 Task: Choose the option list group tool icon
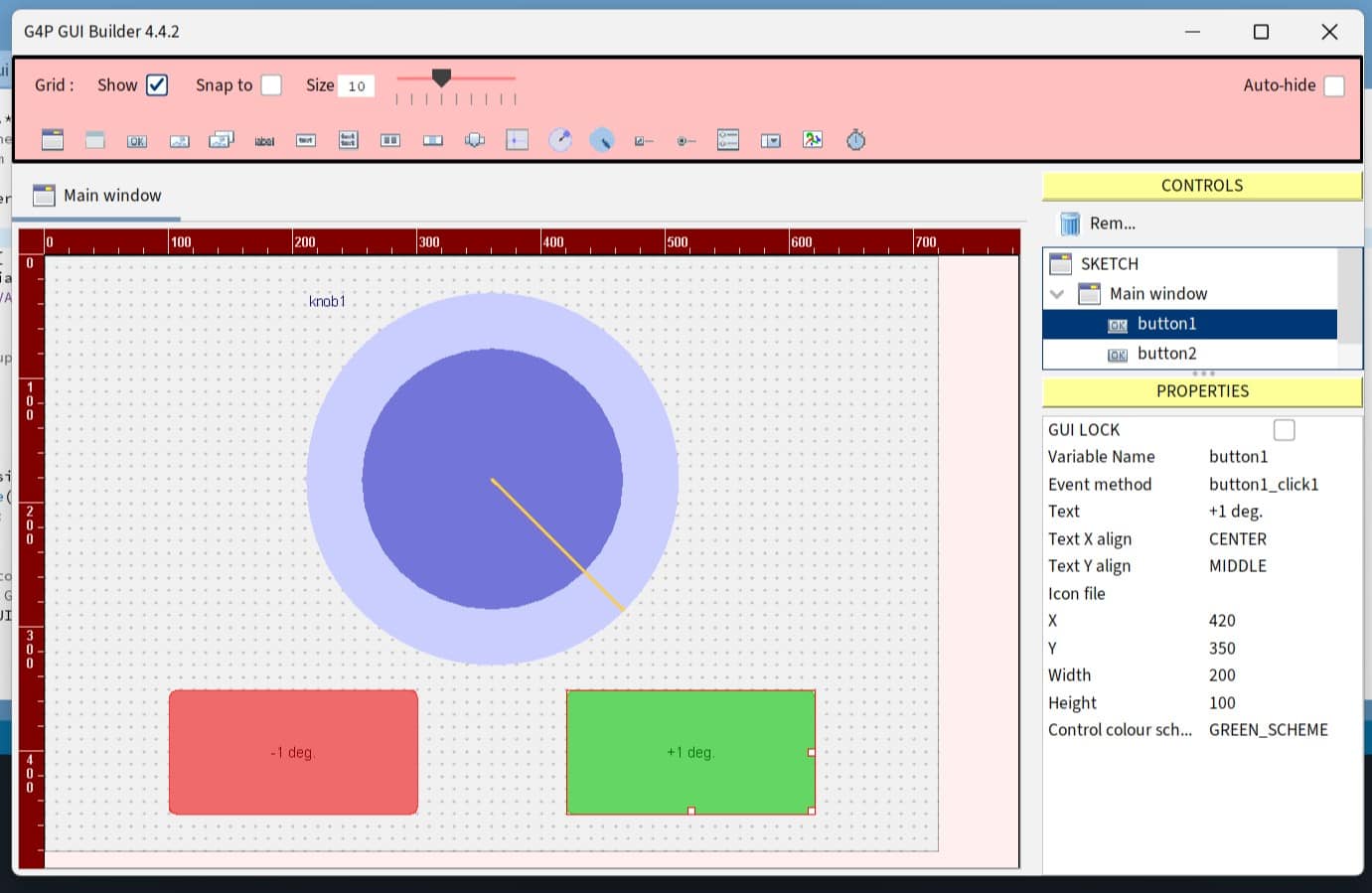click(728, 140)
